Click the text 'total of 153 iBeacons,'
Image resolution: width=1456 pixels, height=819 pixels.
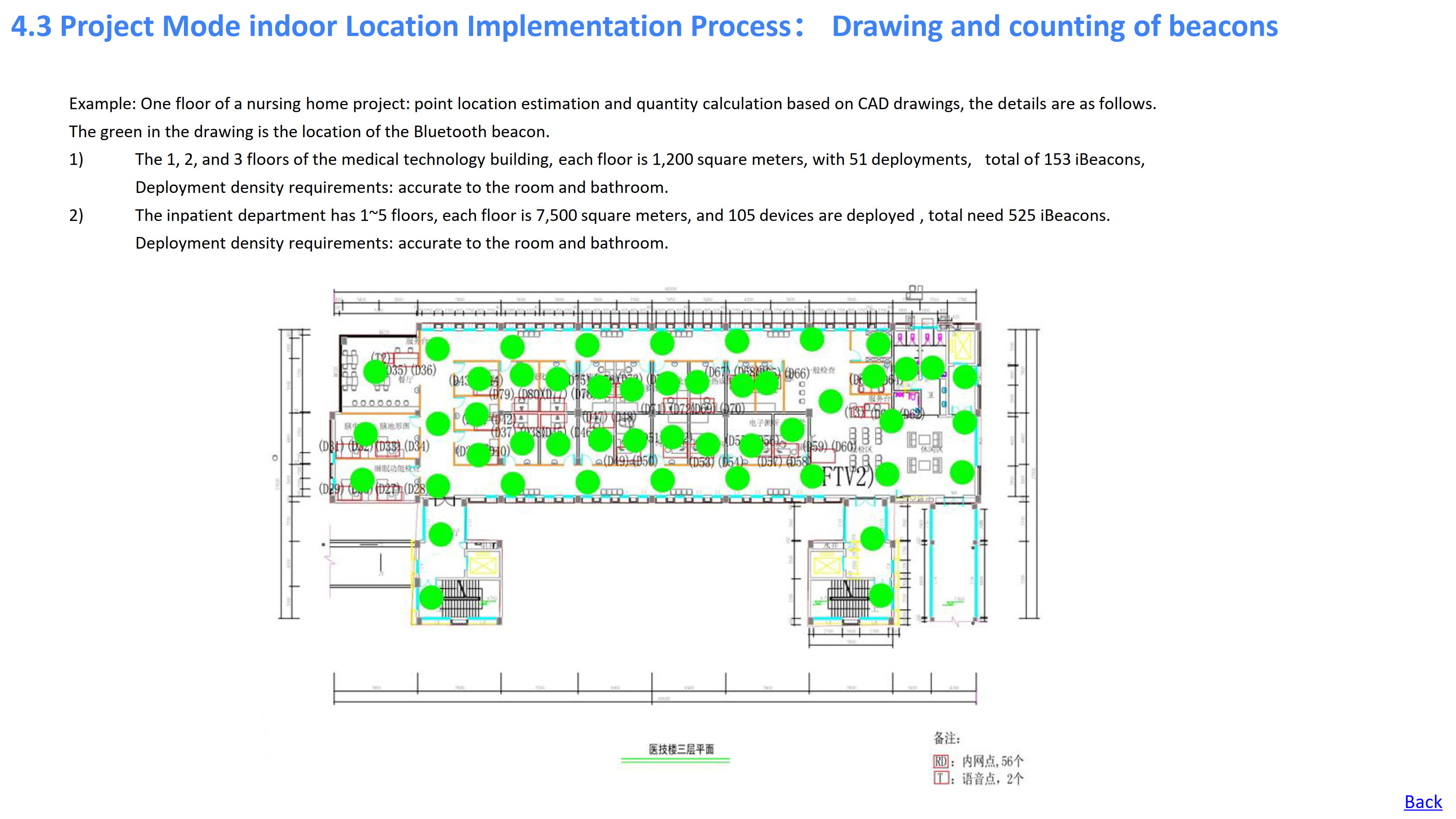(1065, 159)
